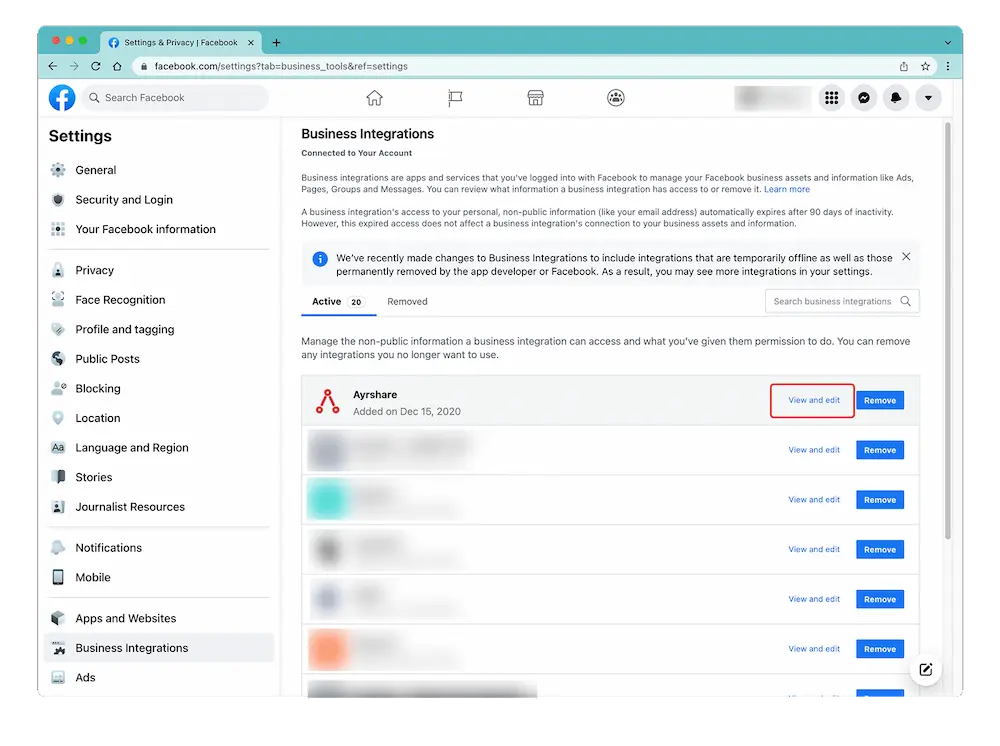Screen dimensions: 1000x746
Task: Bookmark this page with the star icon
Action: pyautogui.click(x=926, y=66)
